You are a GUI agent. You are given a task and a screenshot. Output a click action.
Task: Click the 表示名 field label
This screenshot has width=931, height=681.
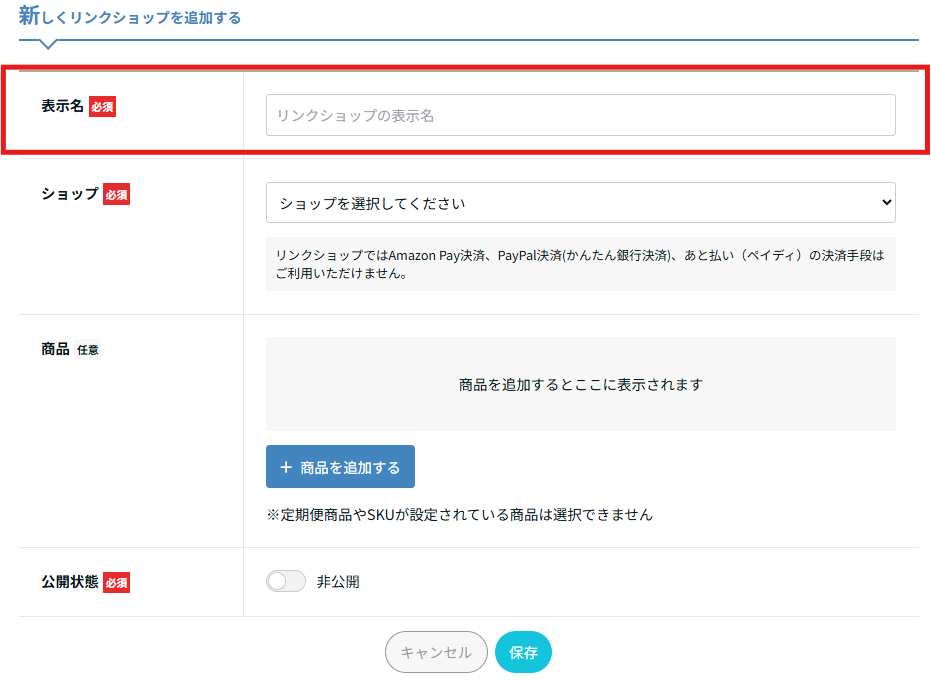coord(62,106)
